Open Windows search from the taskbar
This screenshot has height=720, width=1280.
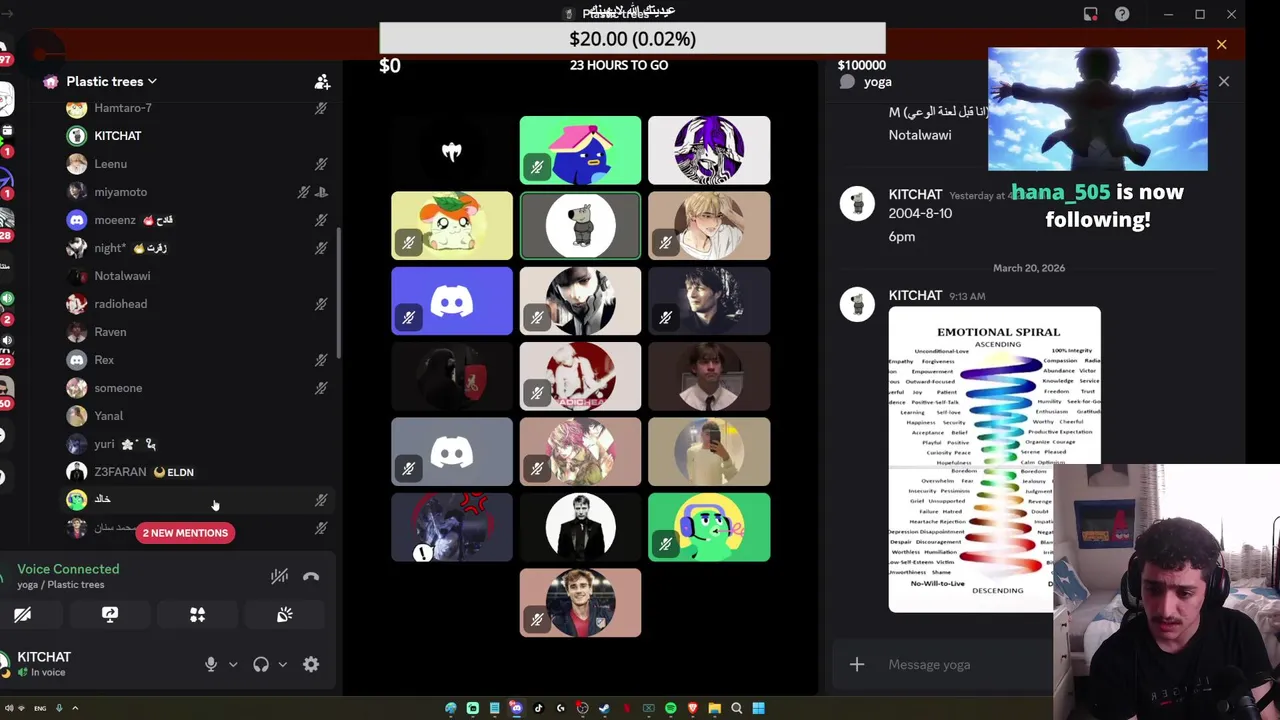point(736,708)
